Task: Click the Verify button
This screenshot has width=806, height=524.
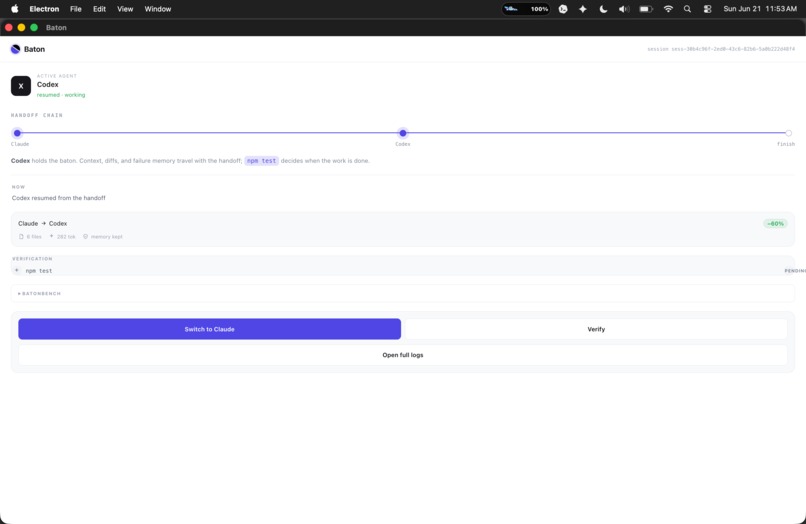Action: 596,329
